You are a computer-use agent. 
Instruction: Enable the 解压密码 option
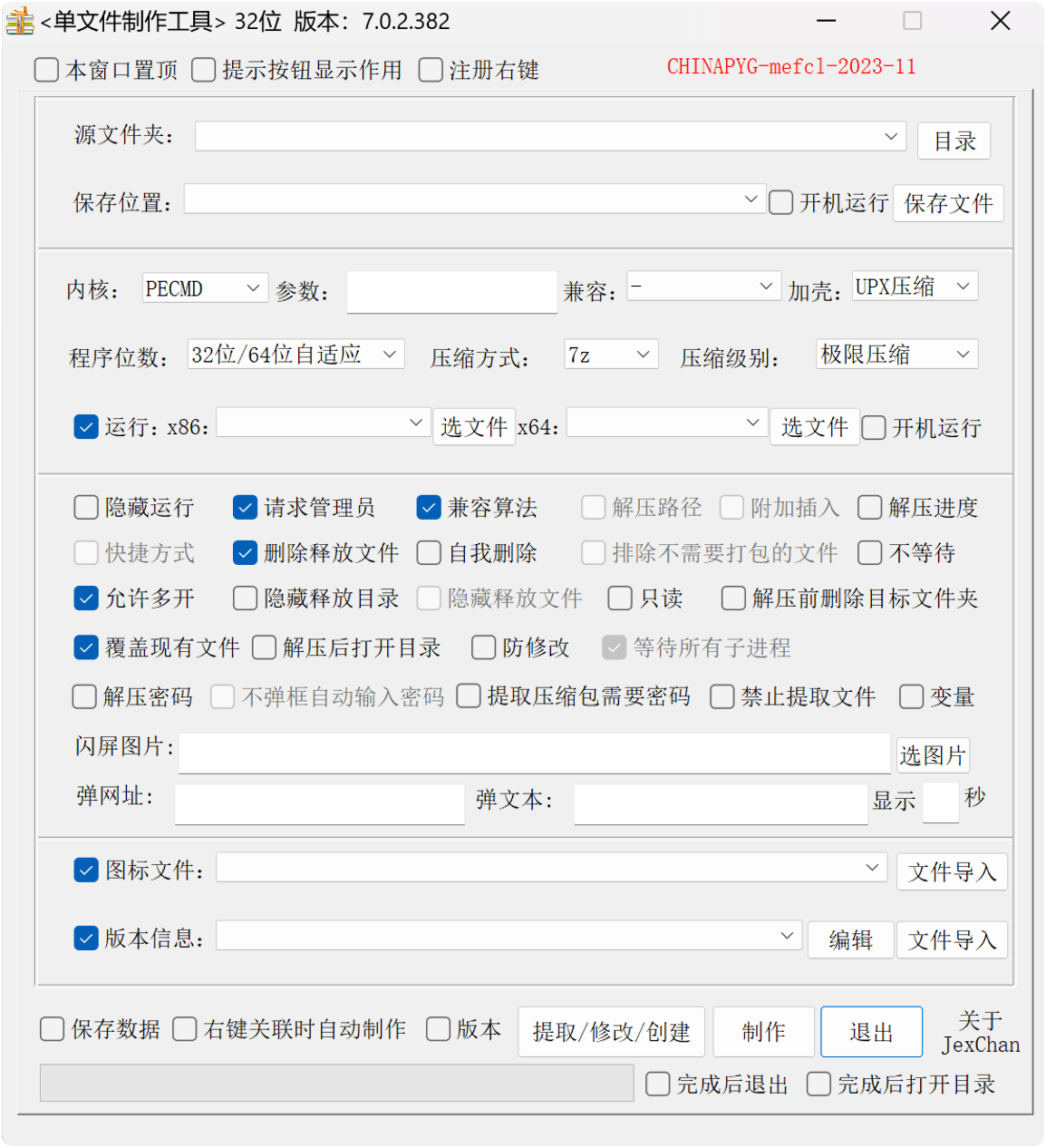83,696
